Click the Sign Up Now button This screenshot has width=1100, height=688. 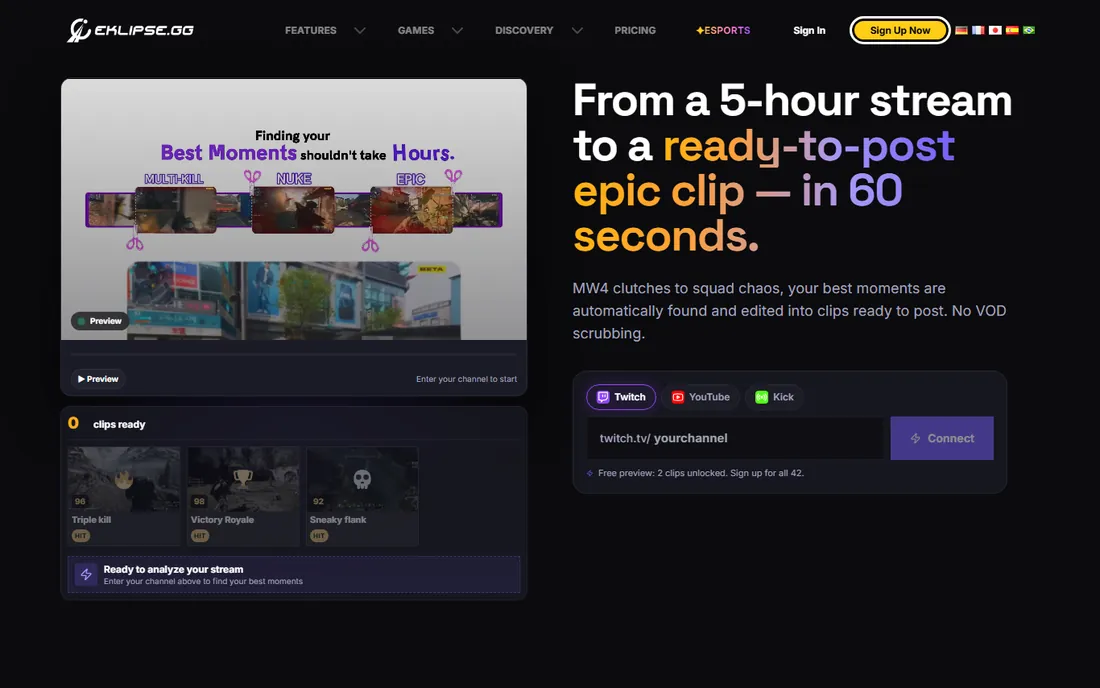coord(900,30)
